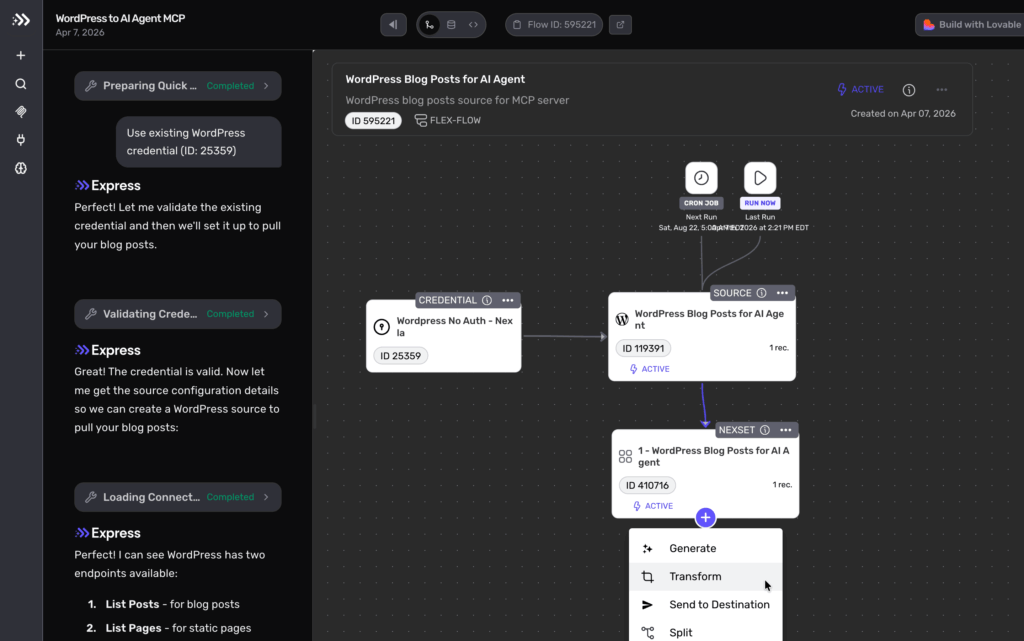This screenshot has height=641, width=1024.
Task: Switch to the code view icon
Action: (473, 25)
